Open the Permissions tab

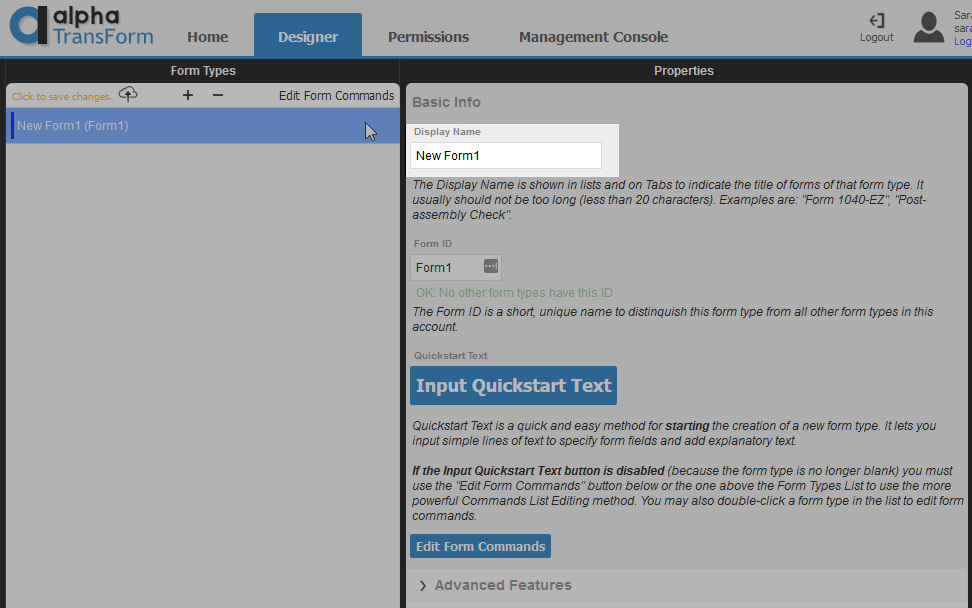tap(428, 37)
